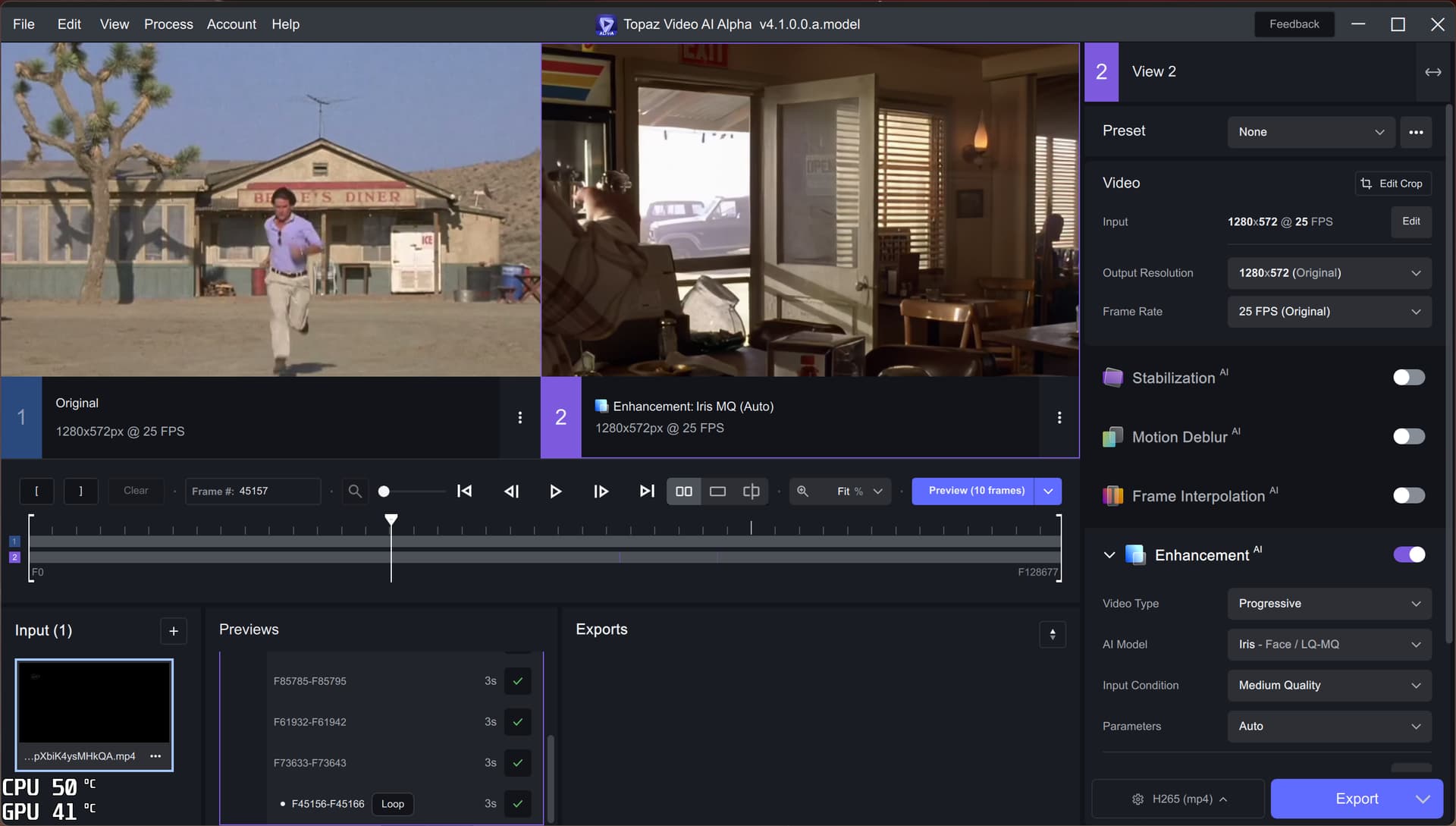Enable the Stabilization toggle
Viewport: 1456px width, 826px height.
tap(1408, 378)
